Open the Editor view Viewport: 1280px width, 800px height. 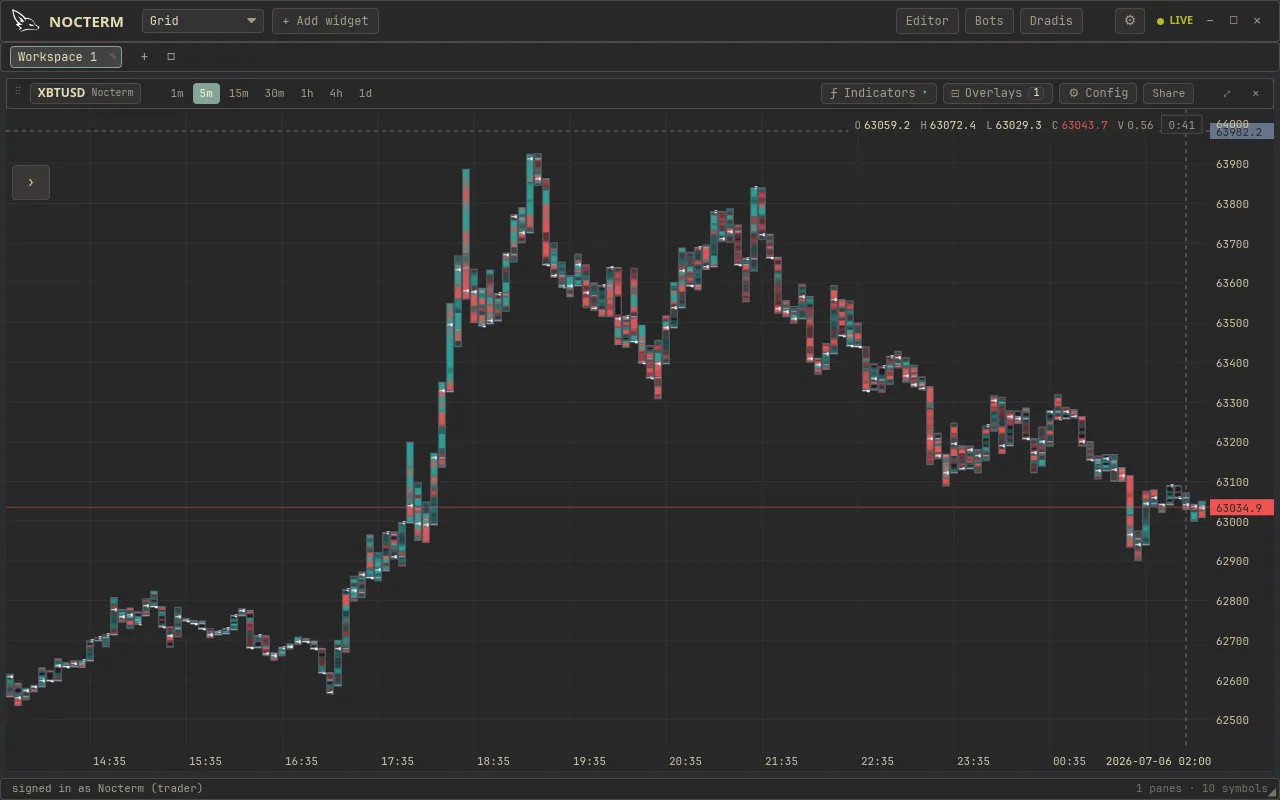point(927,21)
